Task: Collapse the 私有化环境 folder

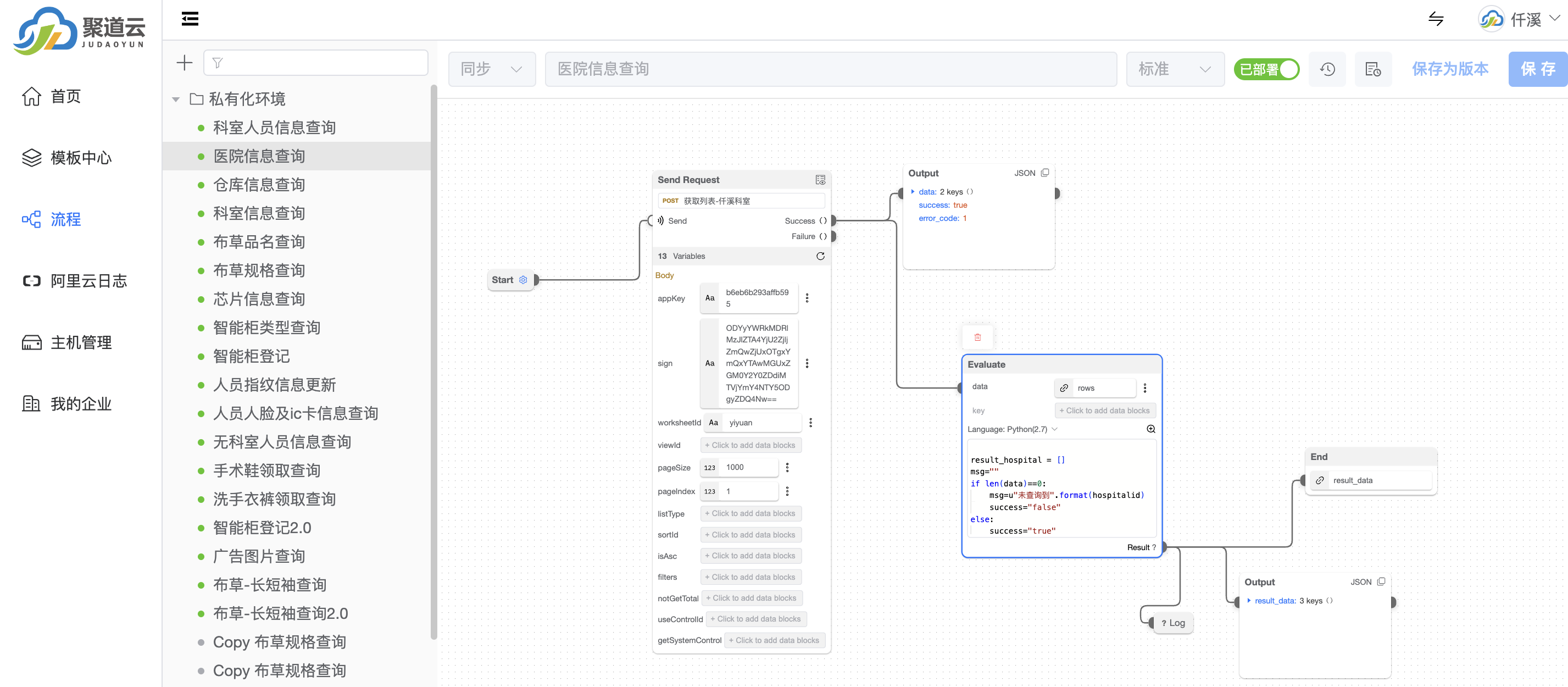Action: pos(176,99)
